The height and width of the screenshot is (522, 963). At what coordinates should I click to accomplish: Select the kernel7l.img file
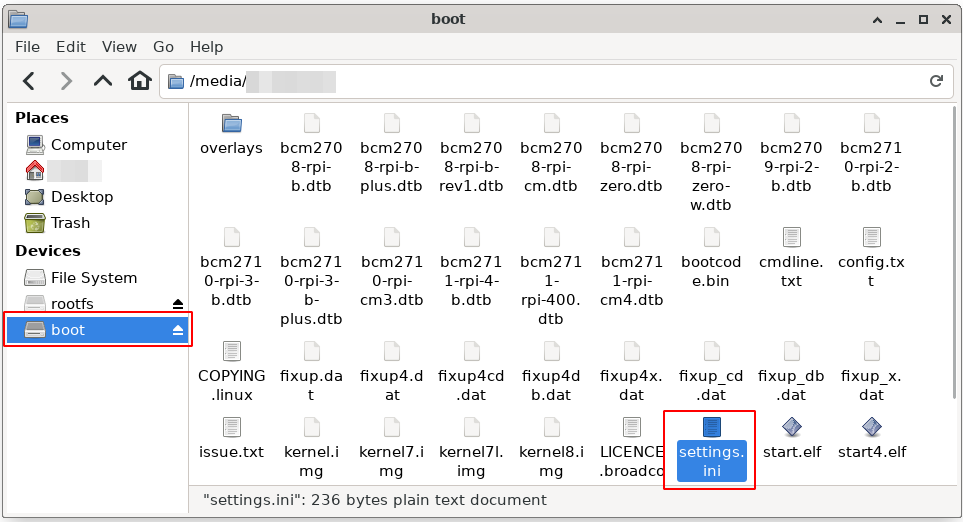471,448
